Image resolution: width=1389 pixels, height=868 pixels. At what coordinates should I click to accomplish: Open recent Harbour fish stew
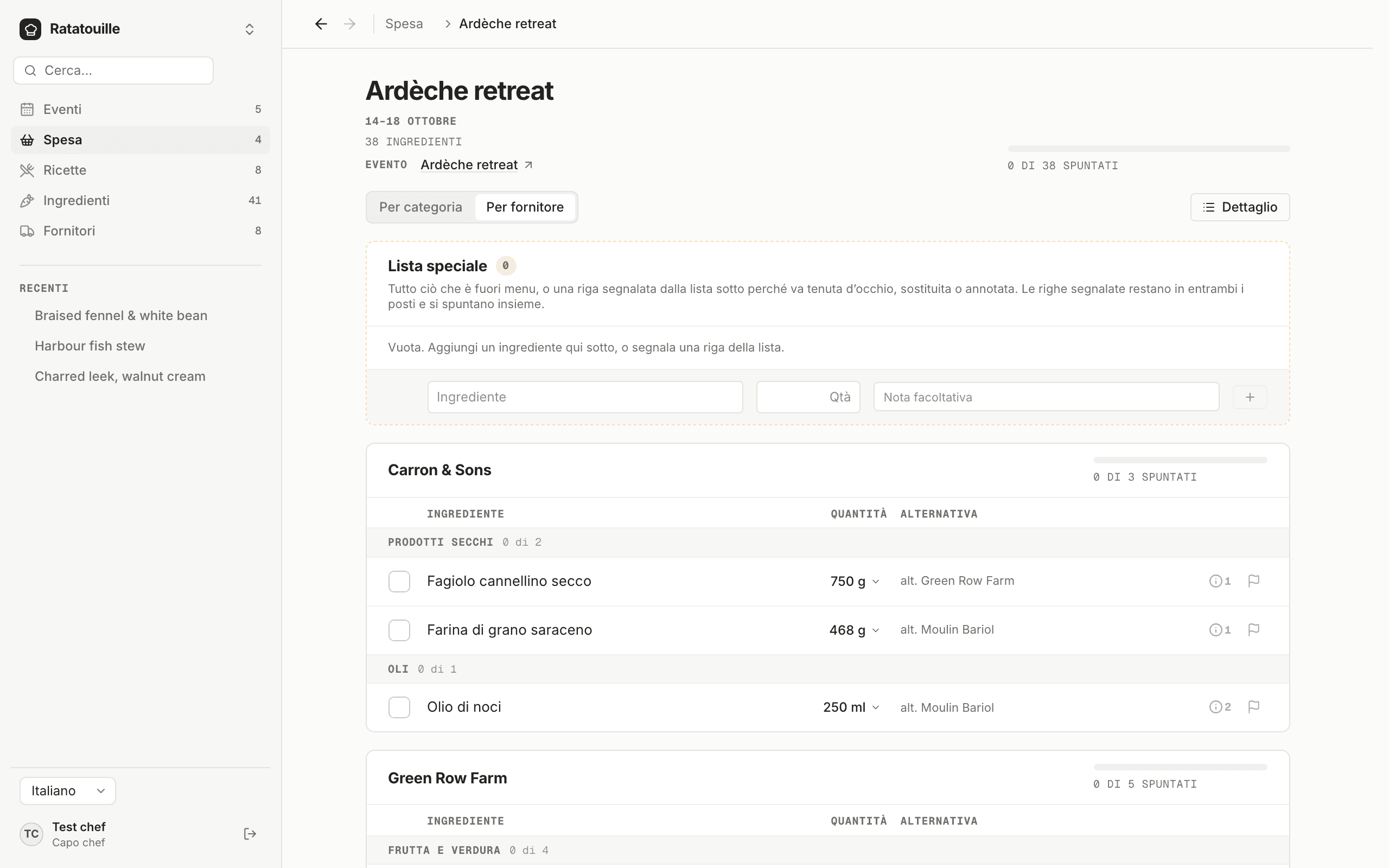pos(90,346)
